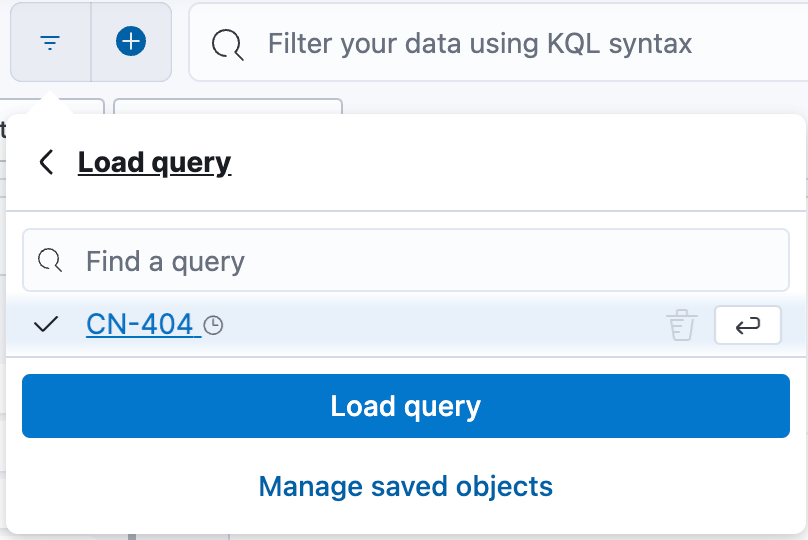Click the blue Load query button
The height and width of the screenshot is (540, 808).
click(406, 406)
